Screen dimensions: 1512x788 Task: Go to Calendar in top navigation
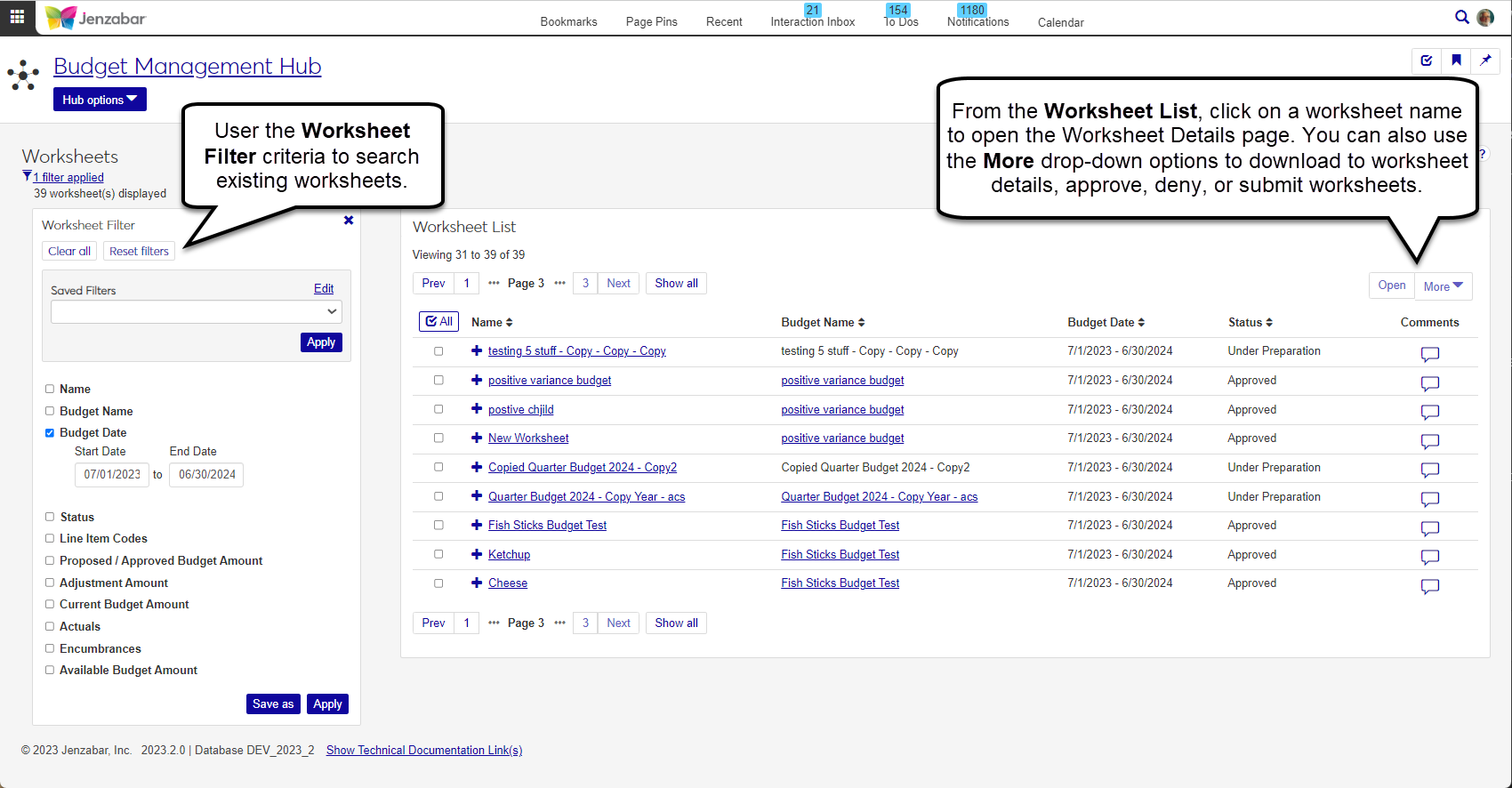point(1060,22)
